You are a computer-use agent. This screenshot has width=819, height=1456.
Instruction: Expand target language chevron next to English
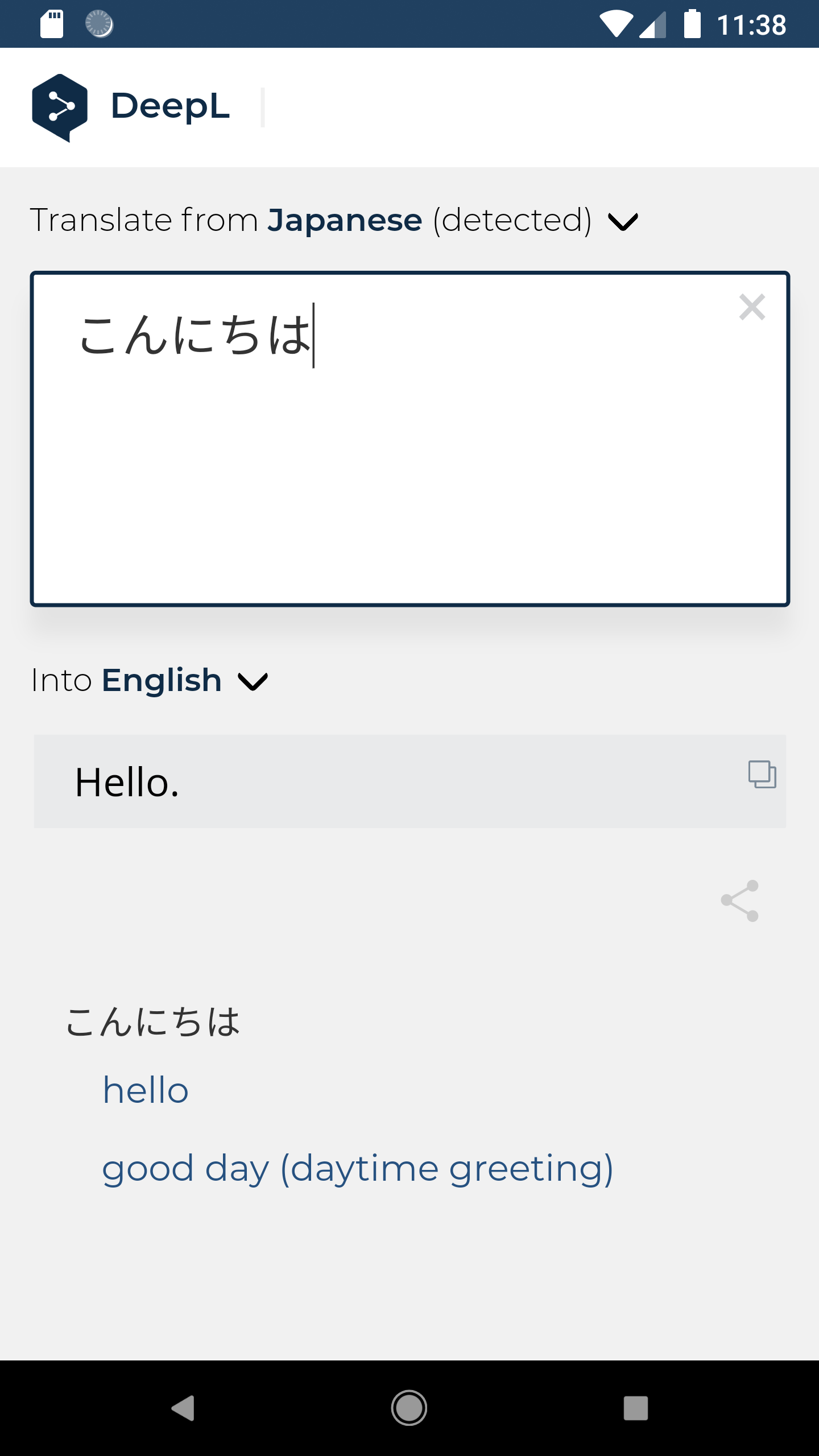click(x=253, y=681)
